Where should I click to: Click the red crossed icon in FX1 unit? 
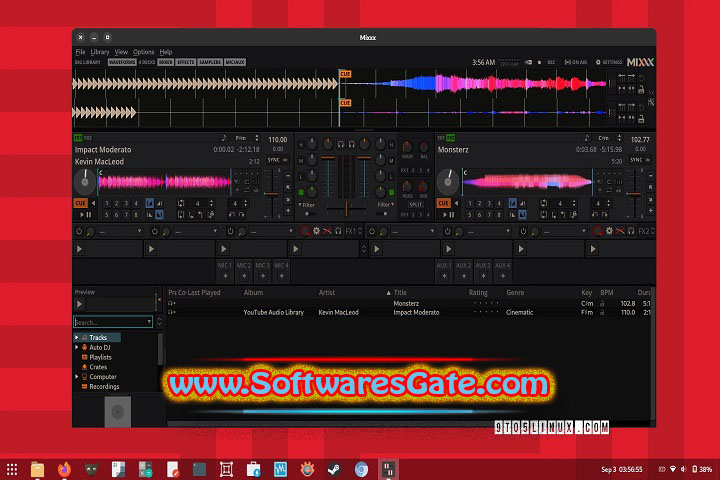[327, 231]
